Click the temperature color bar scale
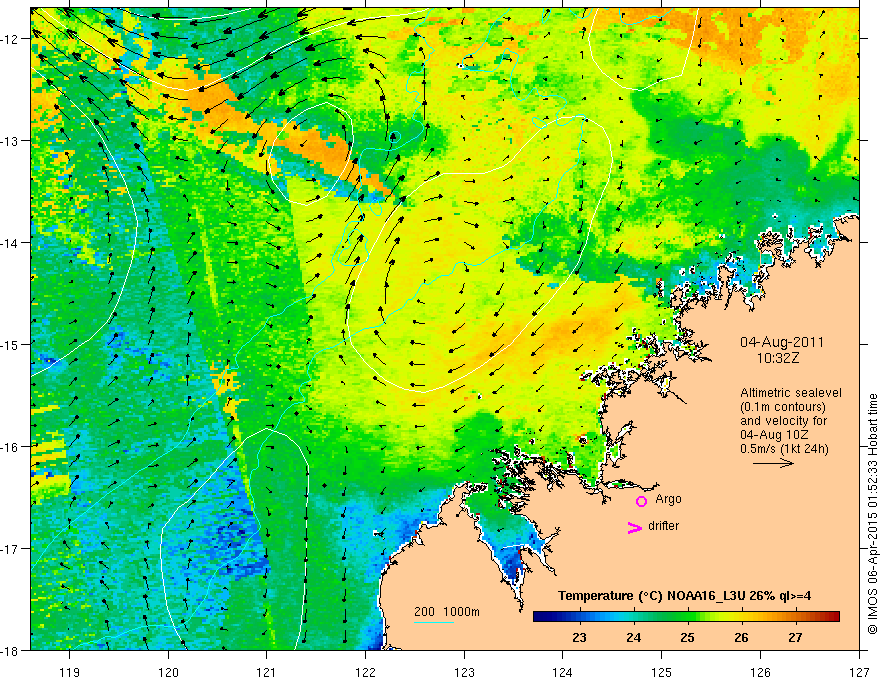This screenshot has width=880, height=680. pyautogui.click(x=686, y=617)
